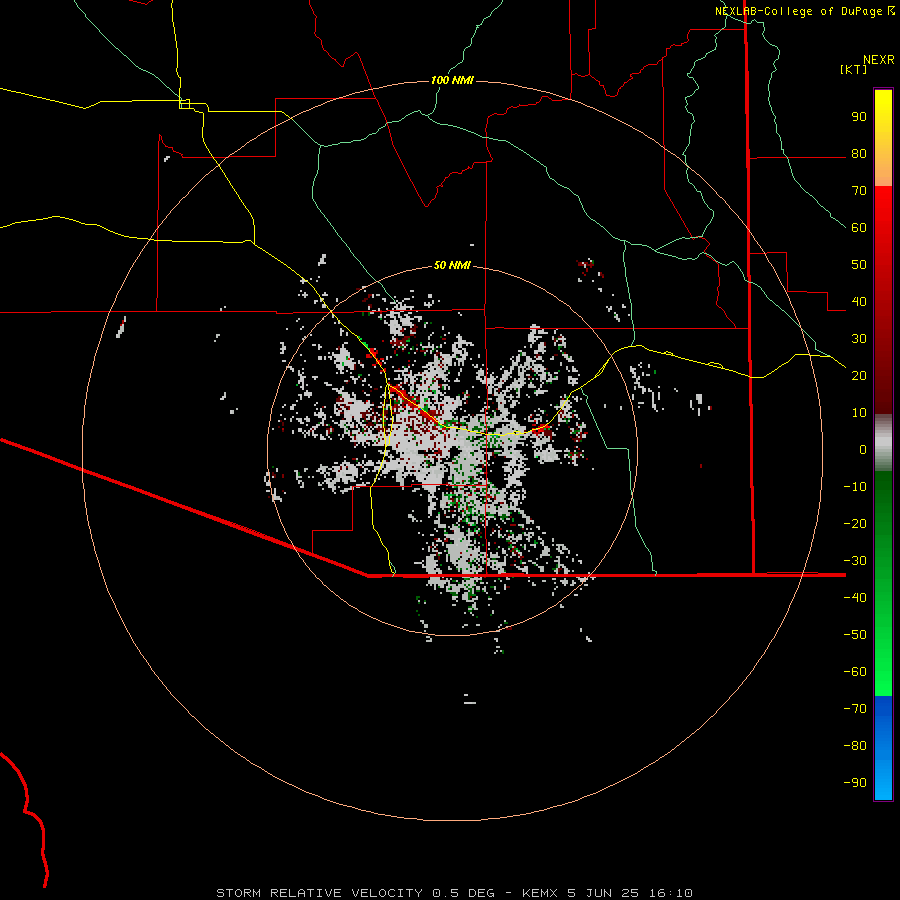Click the -50 value on velocity scale
This screenshot has height=900, width=900.
tap(855, 634)
